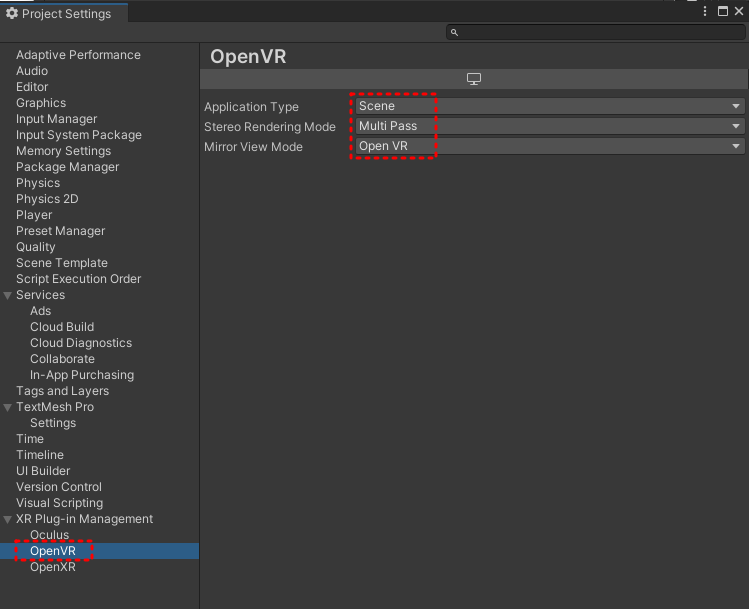The height and width of the screenshot is (609, 749).
Task: Select the Physics category
Action: pos(38,183)
